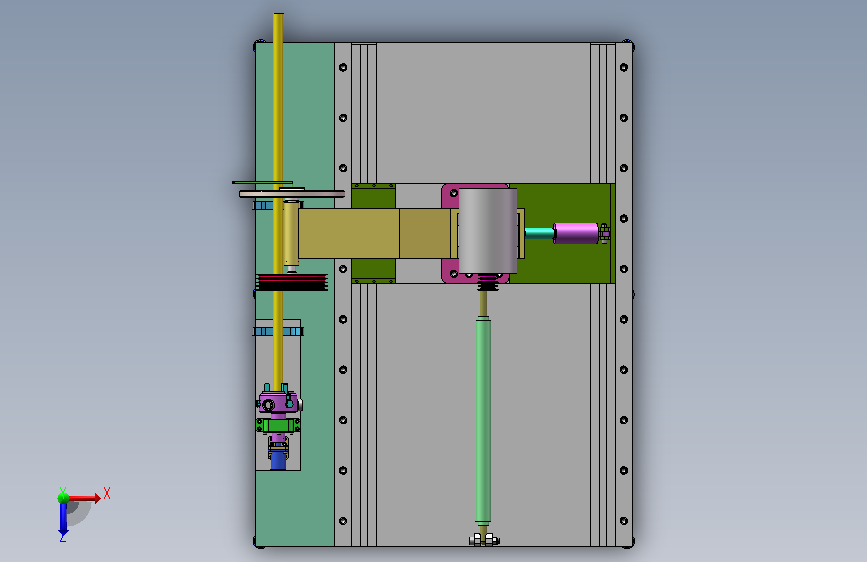This screenshot has height=562, width=867.
Task: Select the light green vertical roller
Action: [x=483, y=420]
